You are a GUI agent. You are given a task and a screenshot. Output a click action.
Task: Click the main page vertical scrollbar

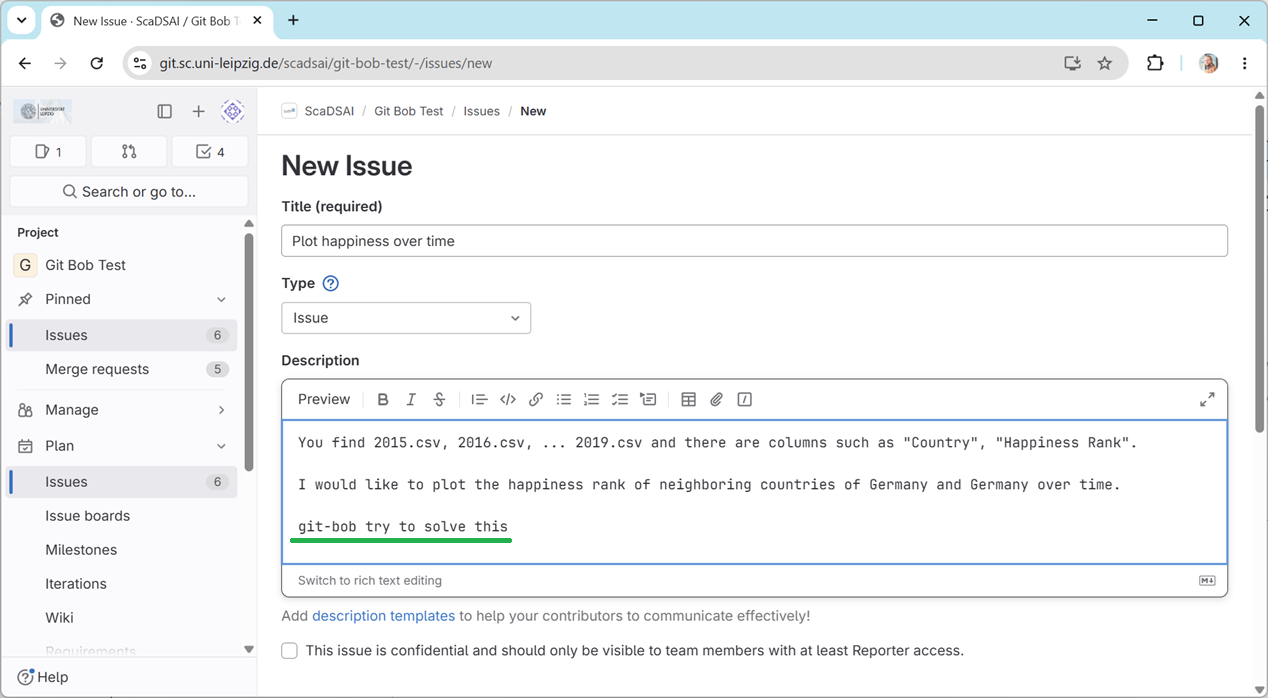point(1259,270)
